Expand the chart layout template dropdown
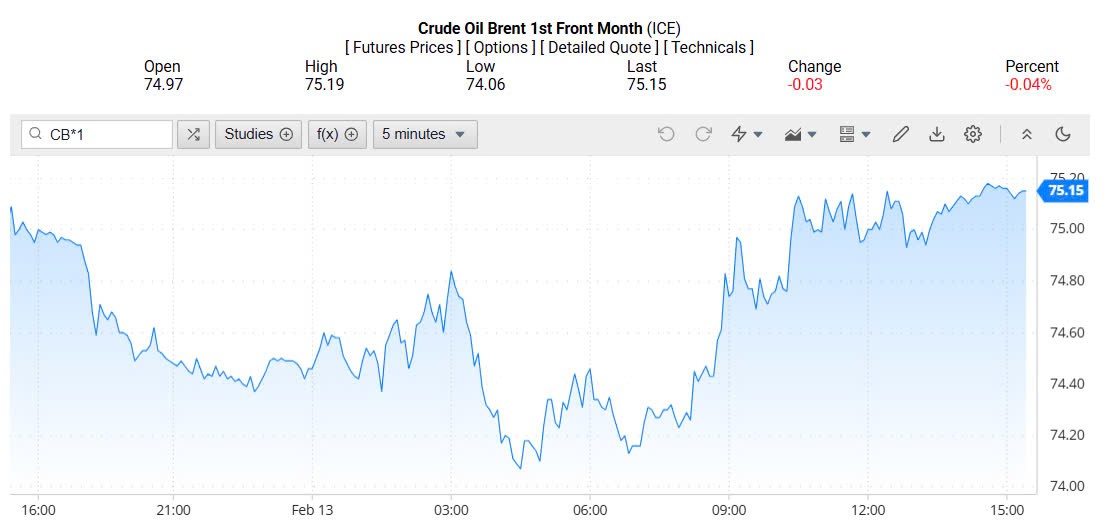Image resolution: width=1106 pixels, height=523 pixels. coord(855,134)
